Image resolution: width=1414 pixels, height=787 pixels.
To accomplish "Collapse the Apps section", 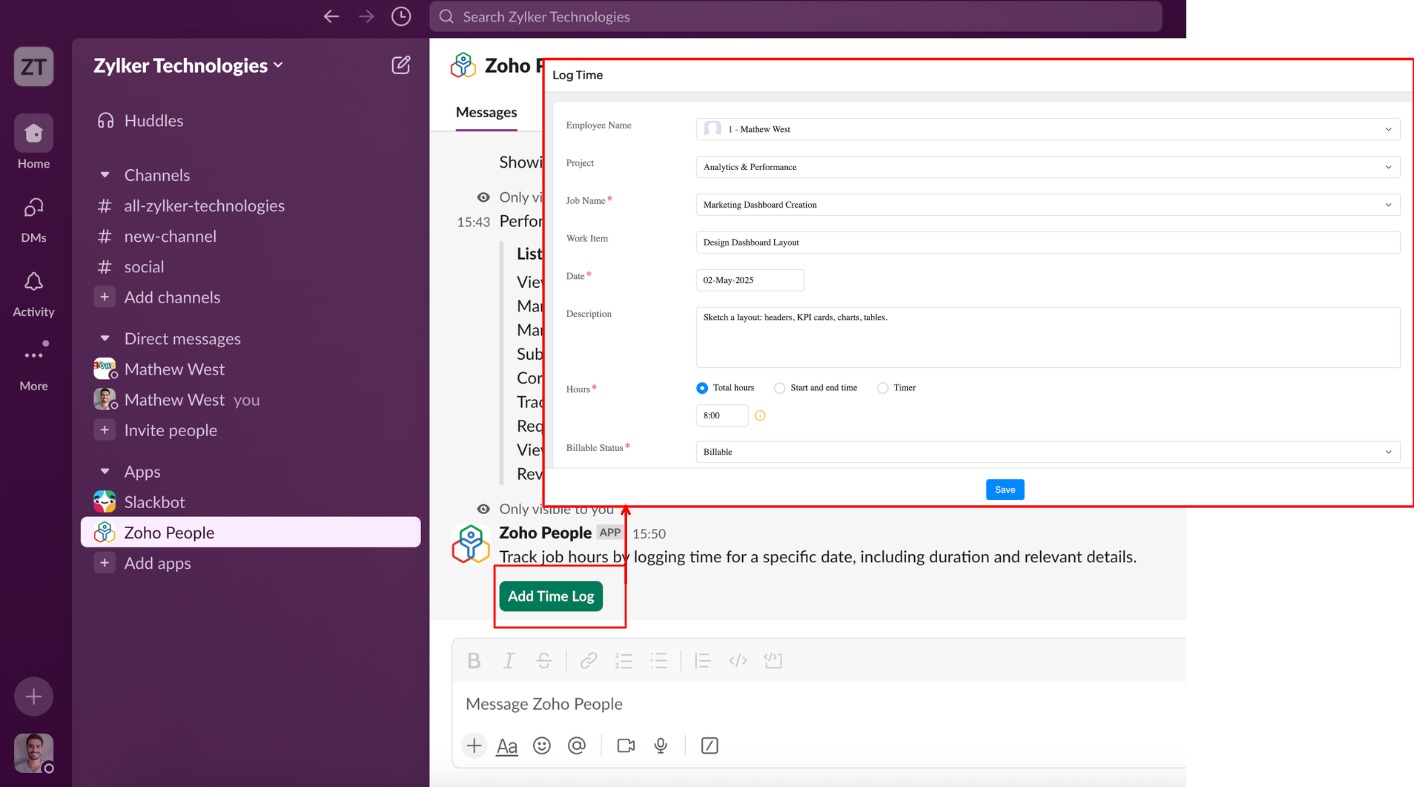I will (x=104, y=472).
